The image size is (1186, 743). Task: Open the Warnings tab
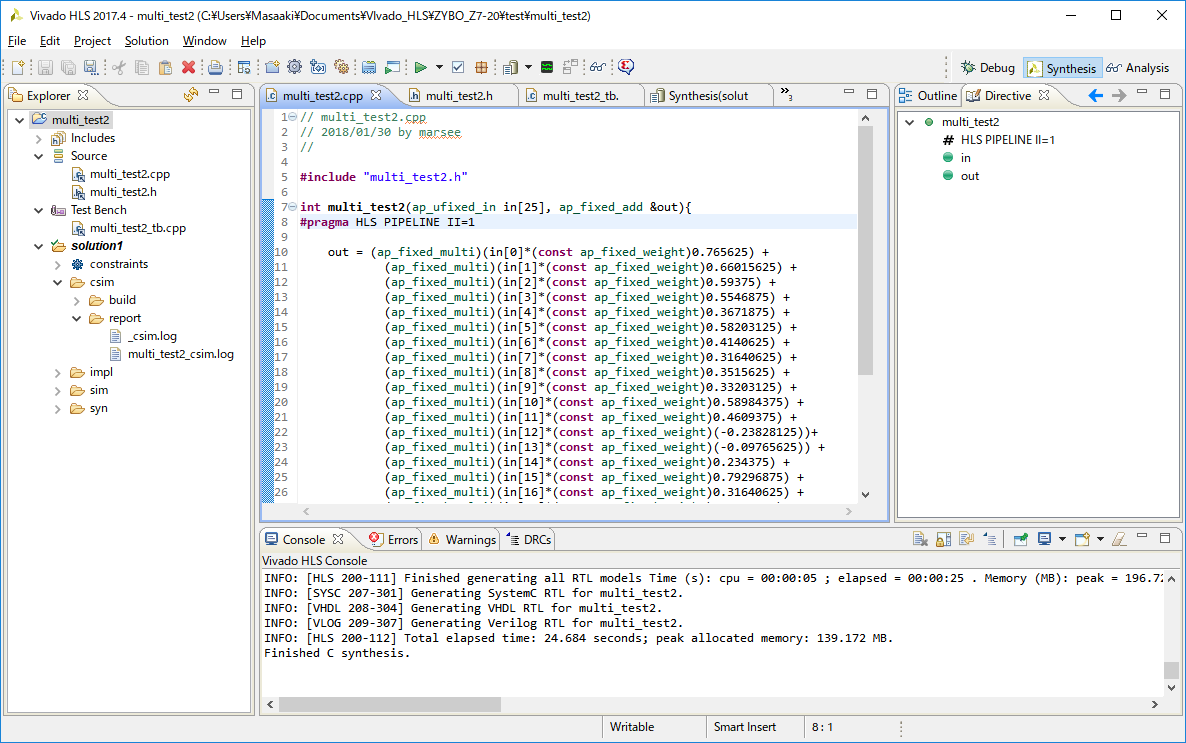click(462, 539)
